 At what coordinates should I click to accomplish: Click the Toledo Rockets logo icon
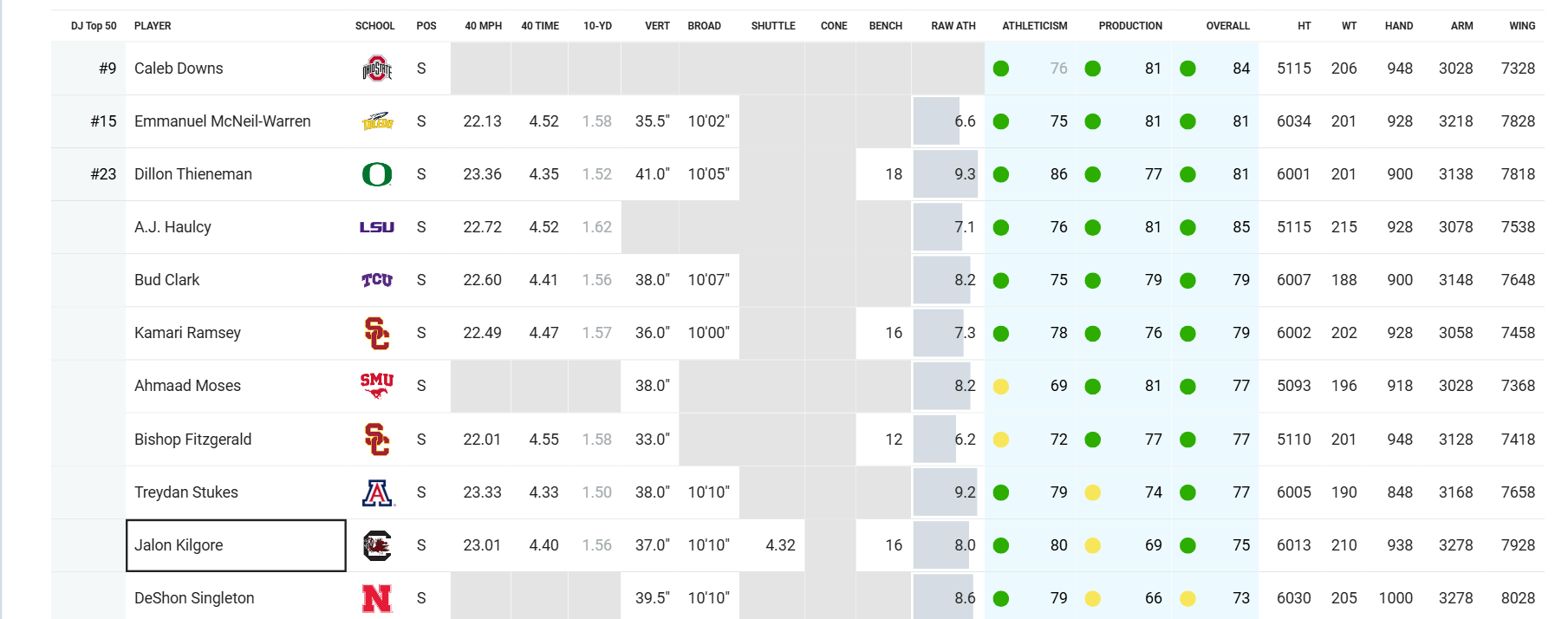pyautogui.click(x=377, y=121)
